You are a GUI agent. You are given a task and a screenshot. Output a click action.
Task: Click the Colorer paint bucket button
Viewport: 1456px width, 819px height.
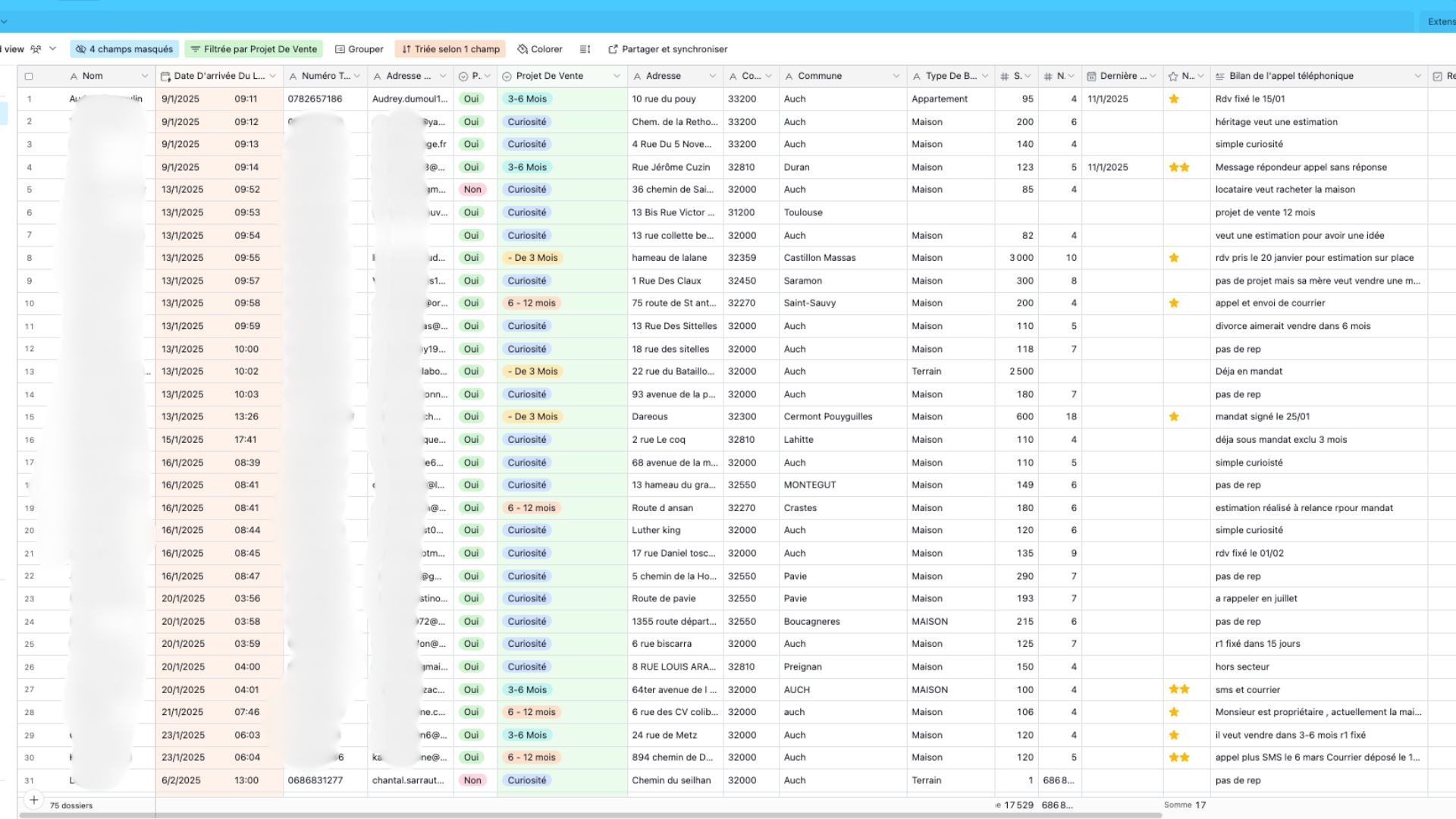pos(539,49)
